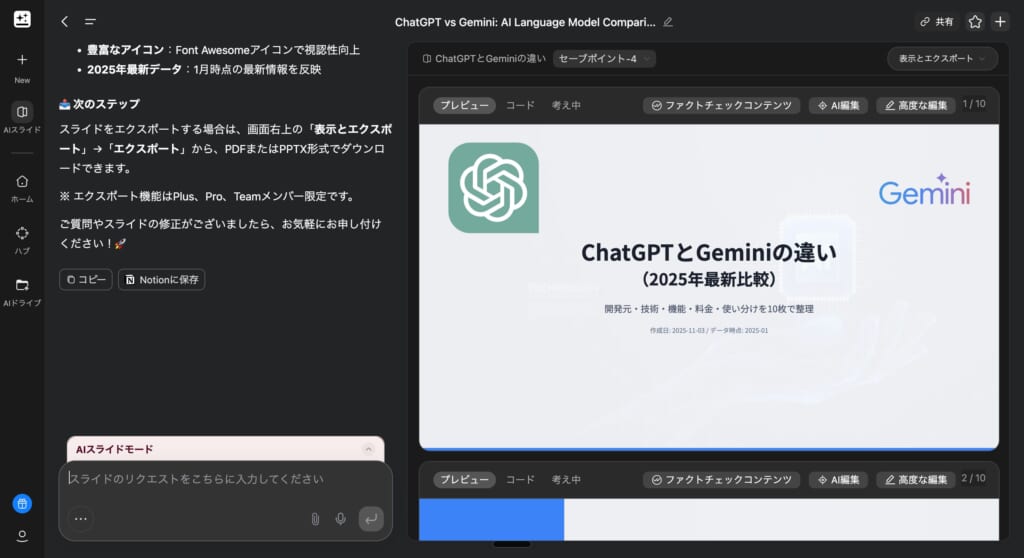Screen dimensions: 1024x558
Task: Open the セーブポイント-4 dropdown
Action: (x=604, y=59)
